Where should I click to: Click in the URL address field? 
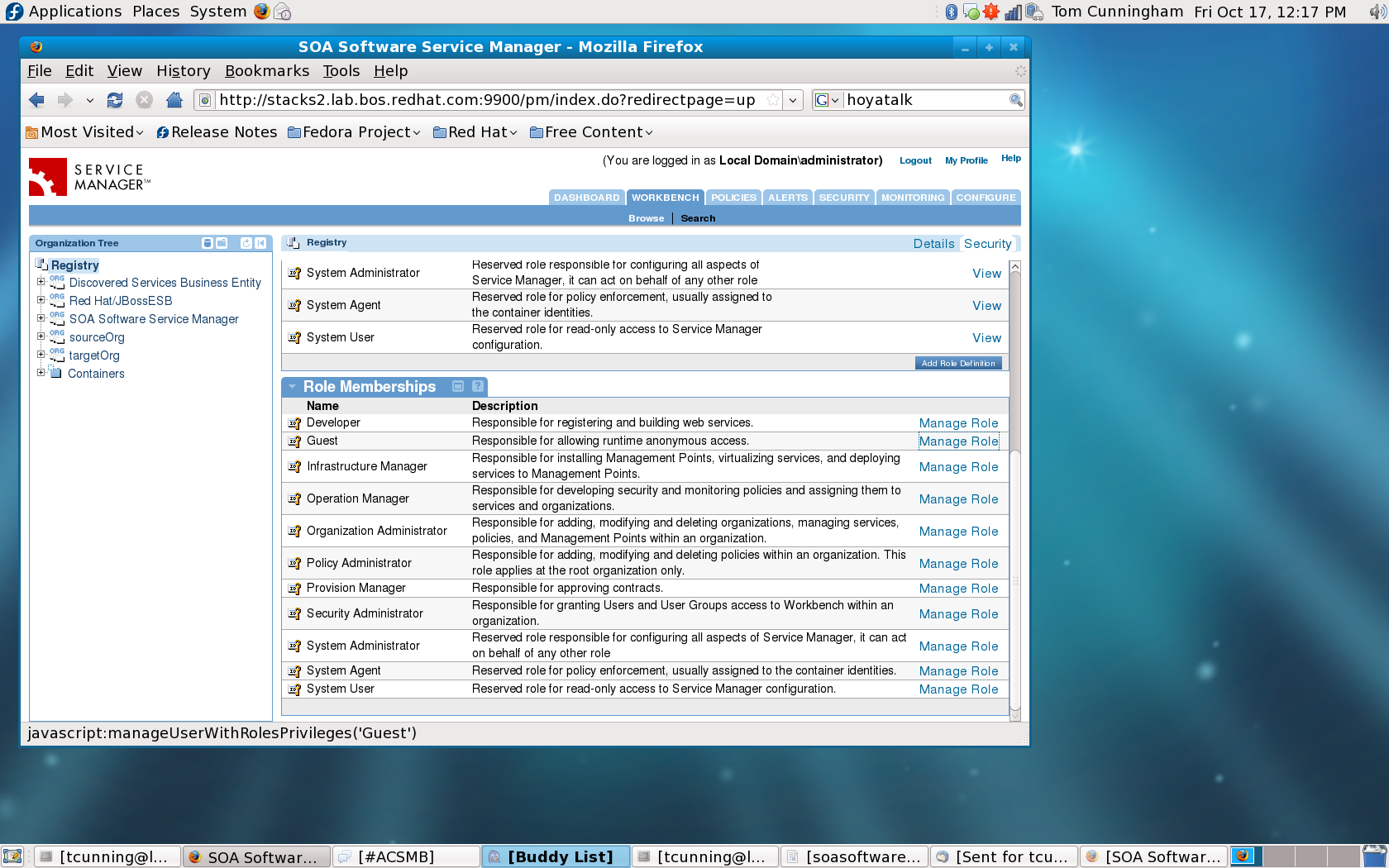click(488, 100)
